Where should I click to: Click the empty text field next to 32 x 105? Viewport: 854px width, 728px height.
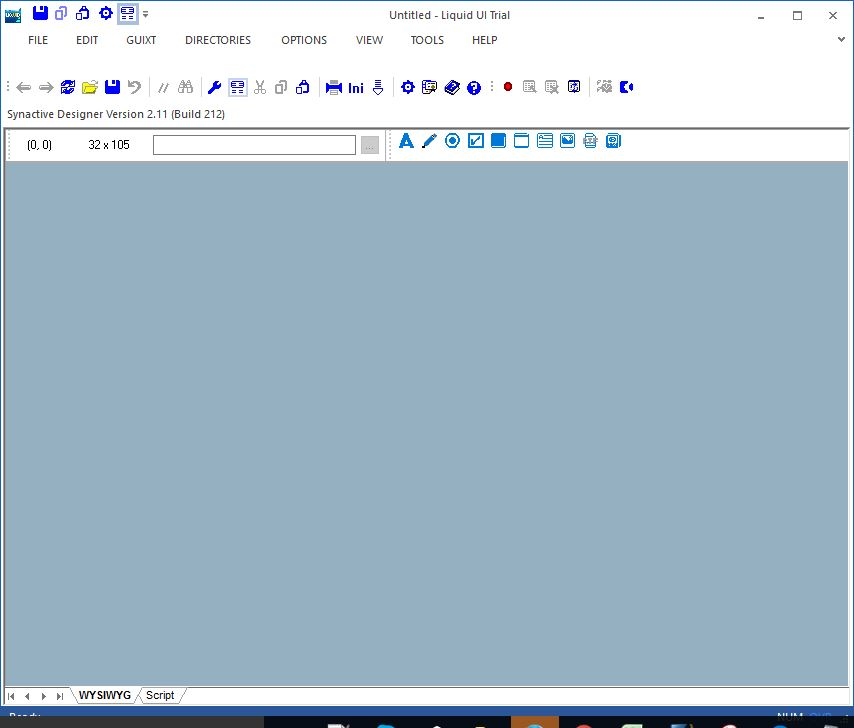pyautogui.click(x=254, y=145)
